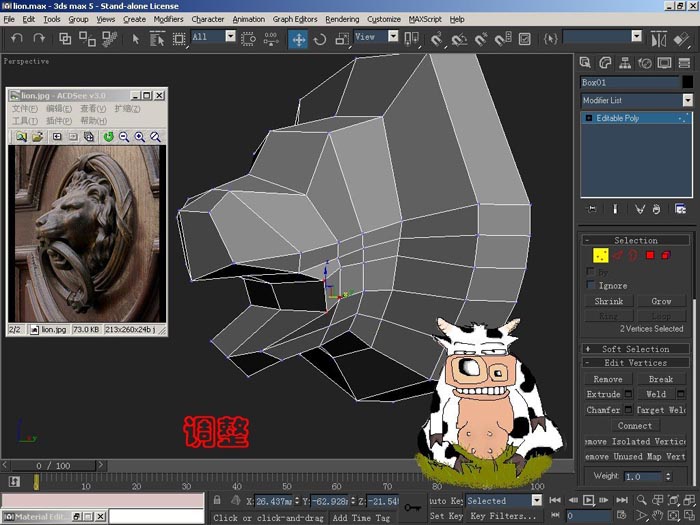Click the Mirror tool icon
Screen dimensions: 700x525
[x=658, y=39]
